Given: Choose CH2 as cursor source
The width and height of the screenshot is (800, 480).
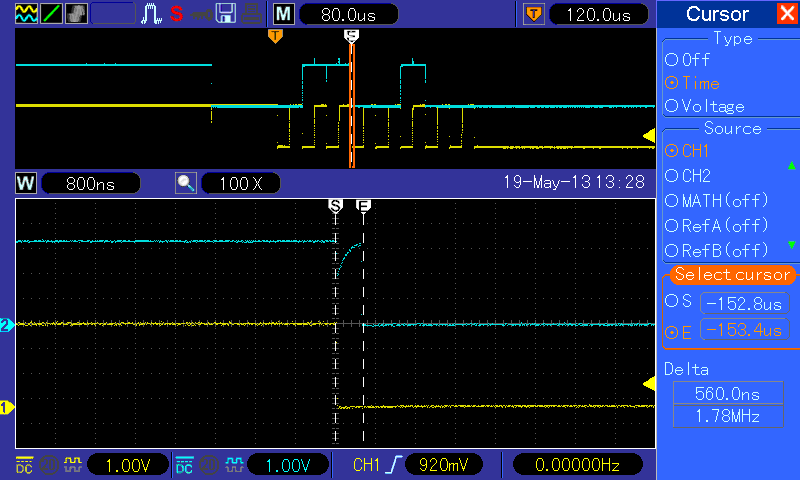Looking at the screenshot, I should [x=688, y=175].
